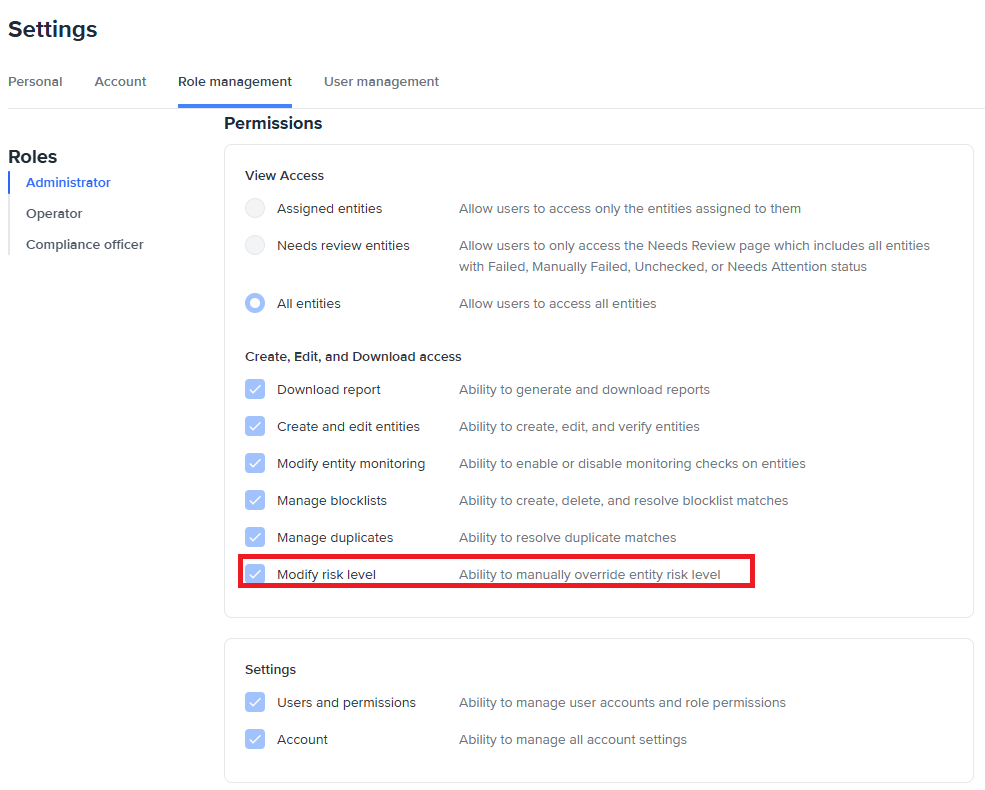Open the Personal settings tab
This screenshot has height=790, width=985.
(35, 82)
